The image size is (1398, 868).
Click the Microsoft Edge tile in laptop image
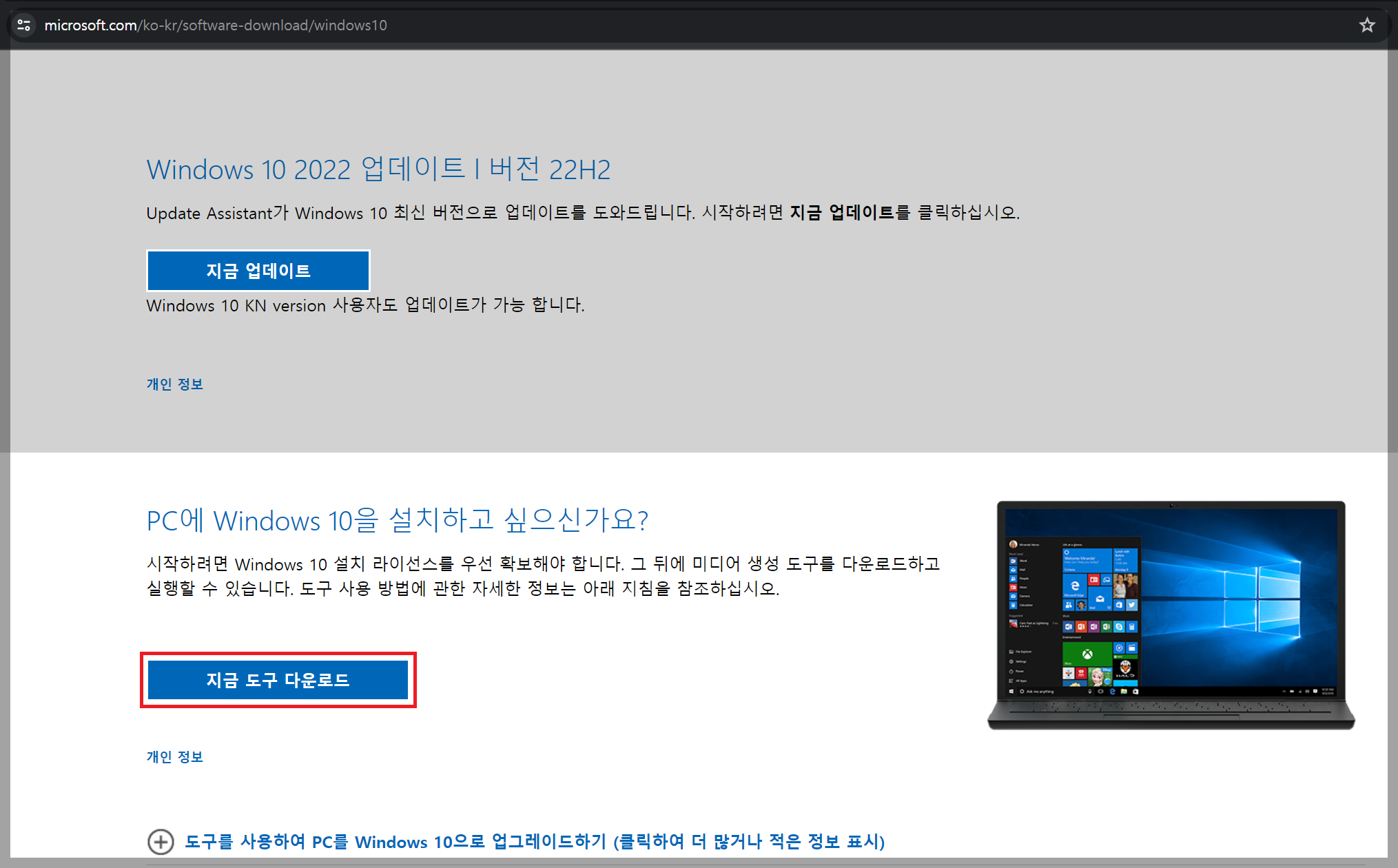tap(1075, 586)
